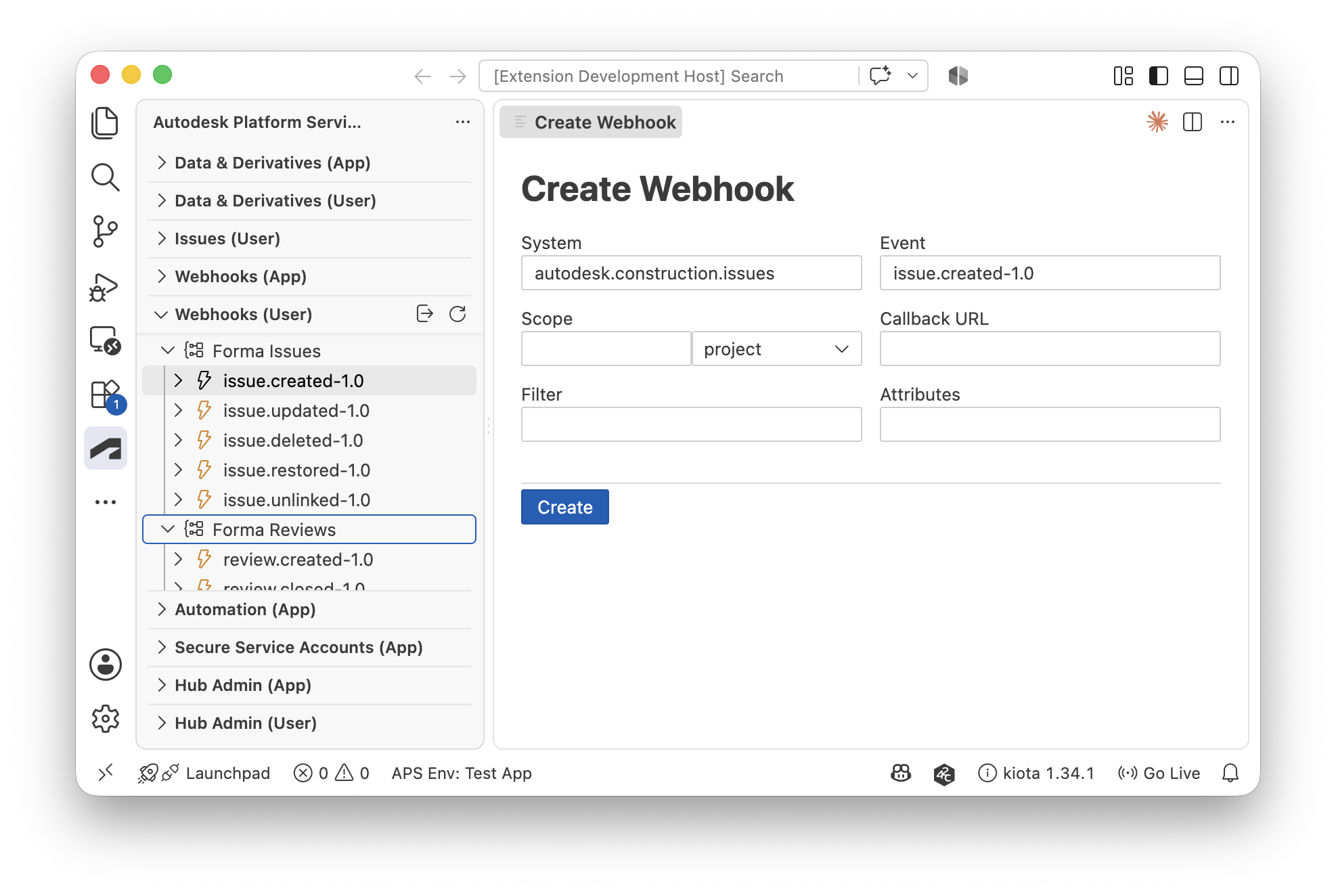Collapse the Forma Reviews tree node
The width and height of the screenshot is (1336, 896).
[x=168, y=529]
